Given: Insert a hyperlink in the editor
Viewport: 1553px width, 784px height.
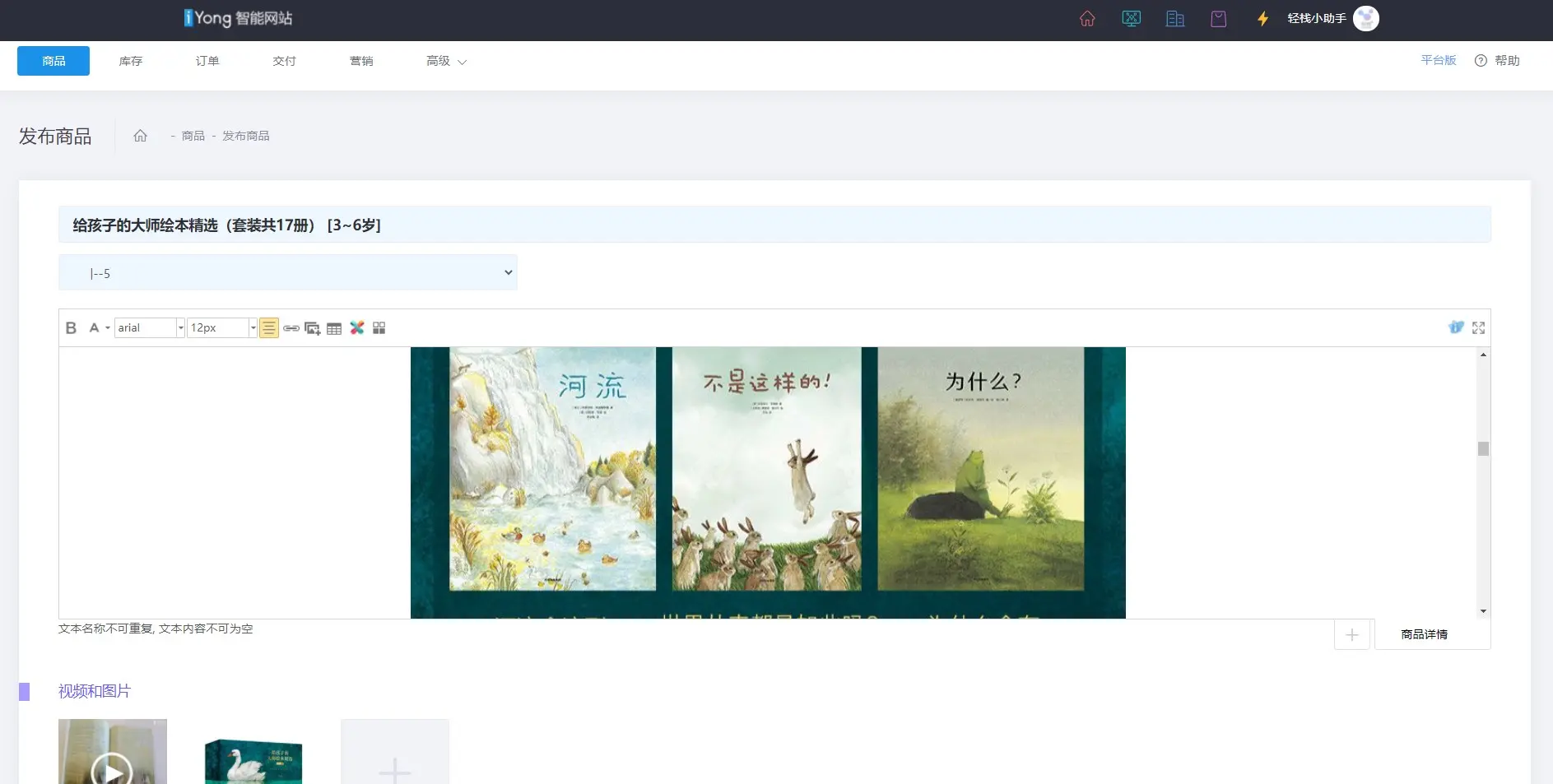Looking at the screenshot, I should [291, 328].
